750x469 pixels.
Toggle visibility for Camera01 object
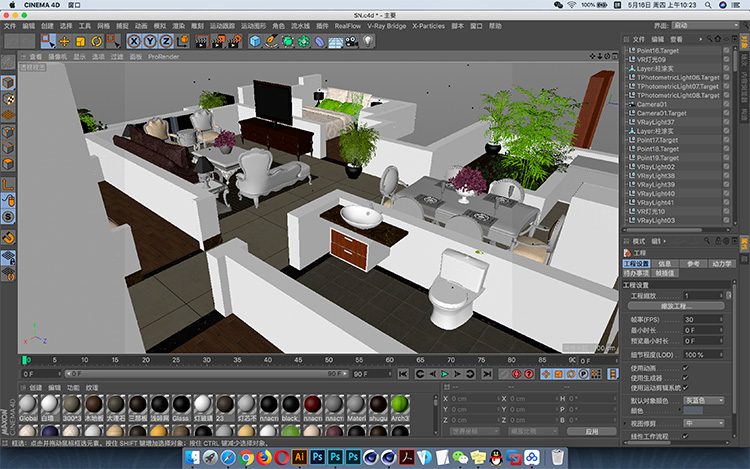pos(726,104)
